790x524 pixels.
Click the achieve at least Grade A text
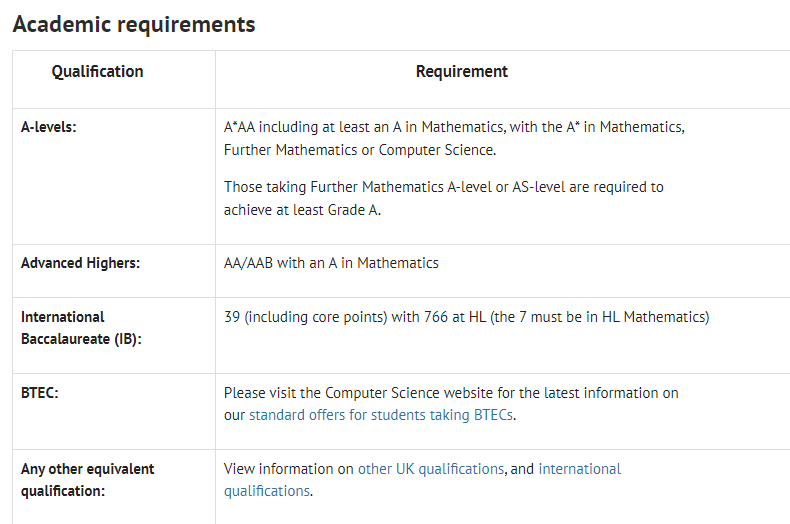[x=302, y=210]
